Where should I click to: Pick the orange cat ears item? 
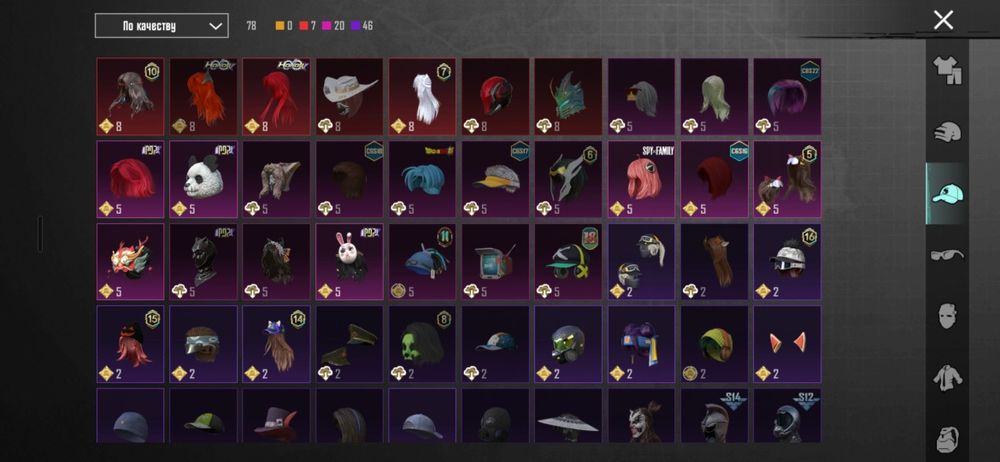point(788,344)
